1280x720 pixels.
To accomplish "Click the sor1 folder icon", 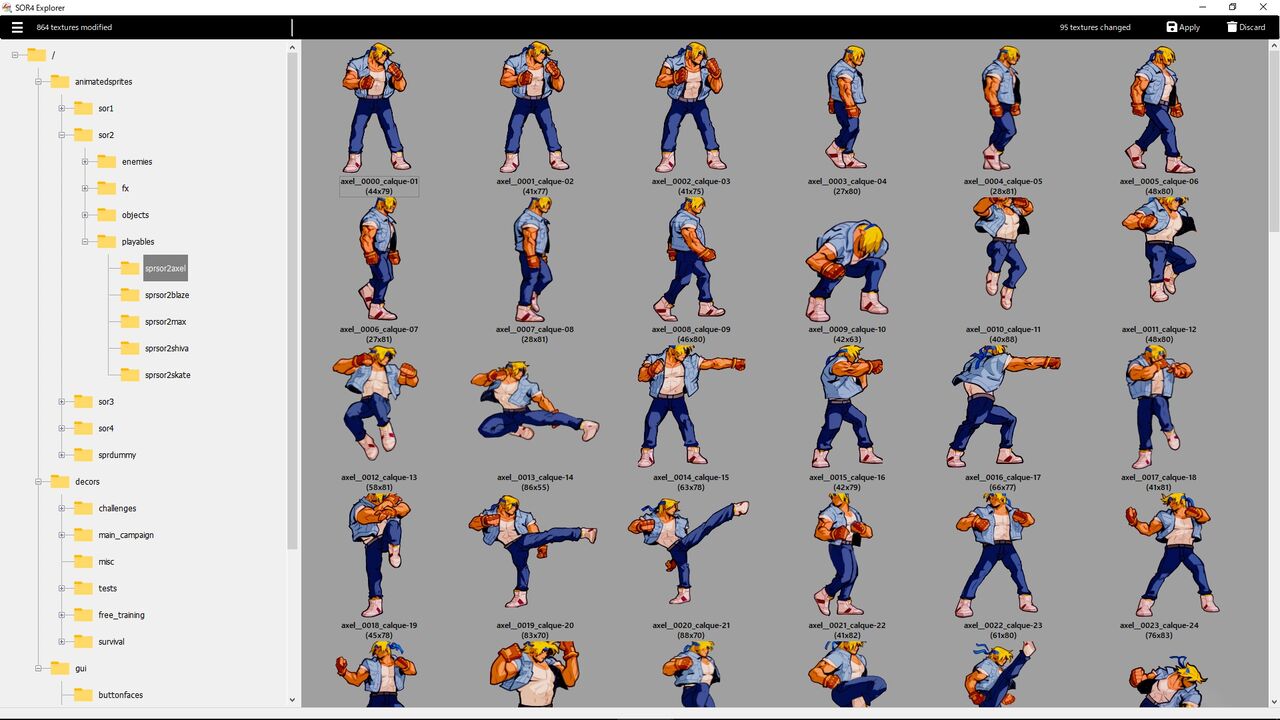I will pyautogui.click(x=83, y=108).
